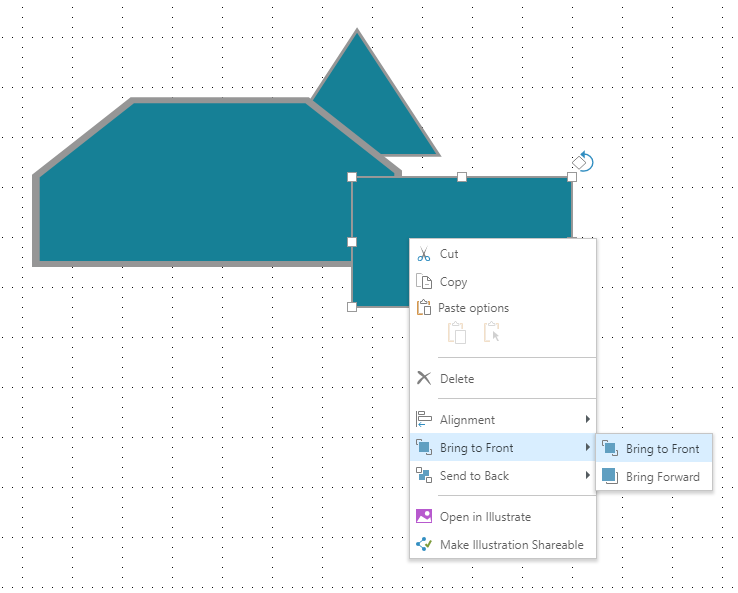Select the triangle shape on the canvas
Viewport: 738px width, 593px height.
370,100
